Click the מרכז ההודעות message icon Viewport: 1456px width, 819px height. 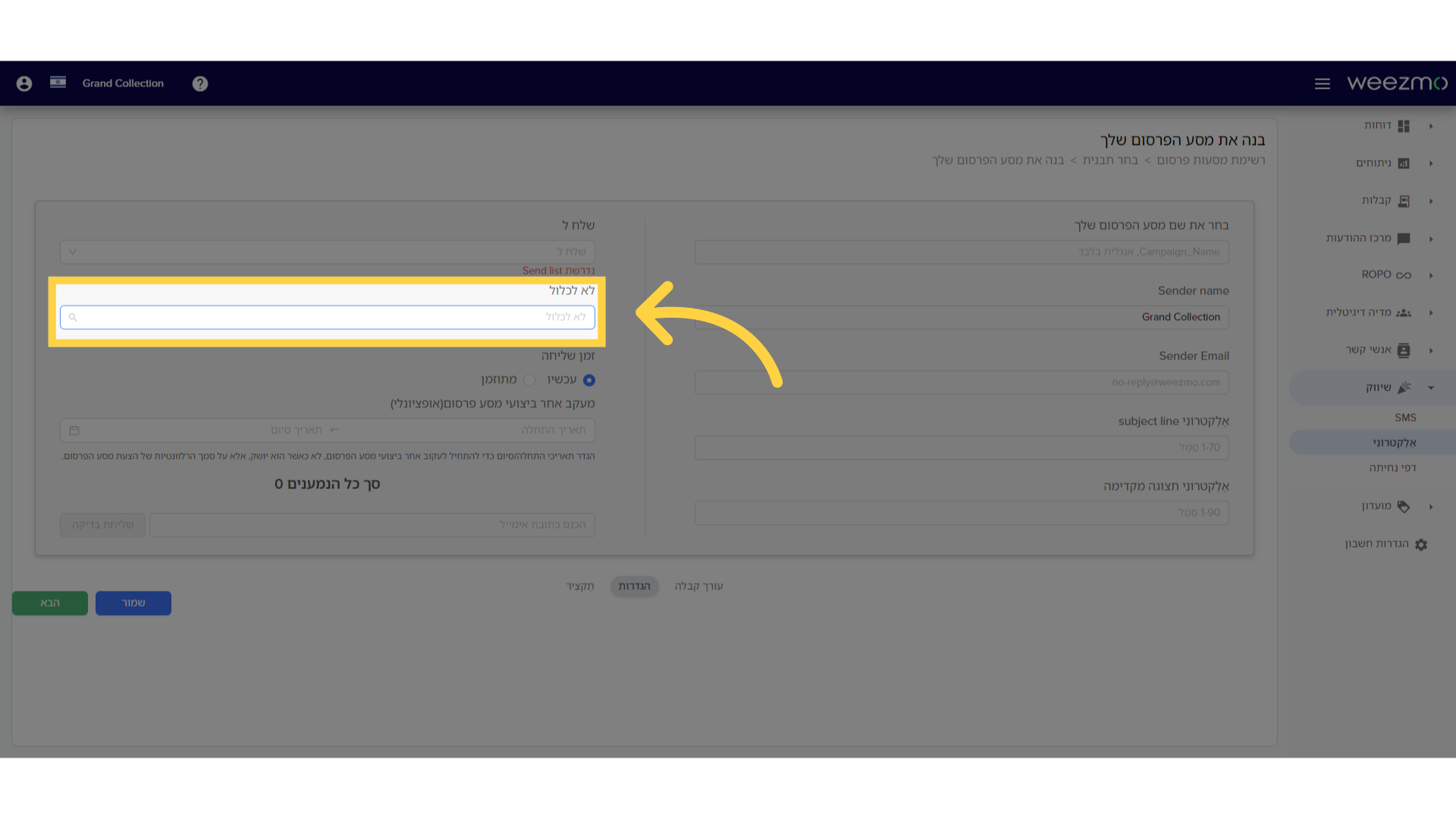tap(1404, 238)
